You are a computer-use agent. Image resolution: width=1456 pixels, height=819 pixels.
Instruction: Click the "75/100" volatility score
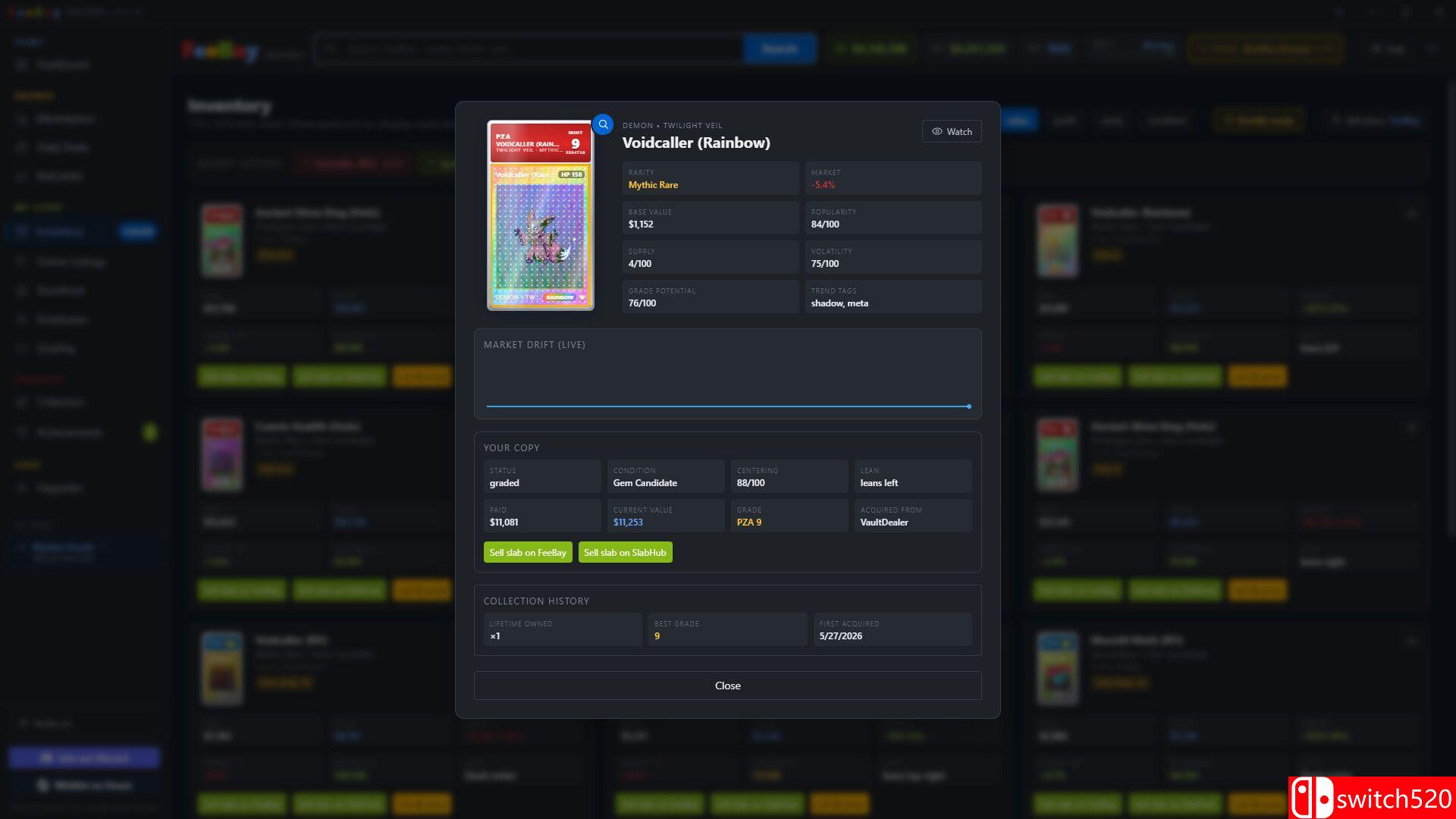pyautogui.click(x=825, y=264)
